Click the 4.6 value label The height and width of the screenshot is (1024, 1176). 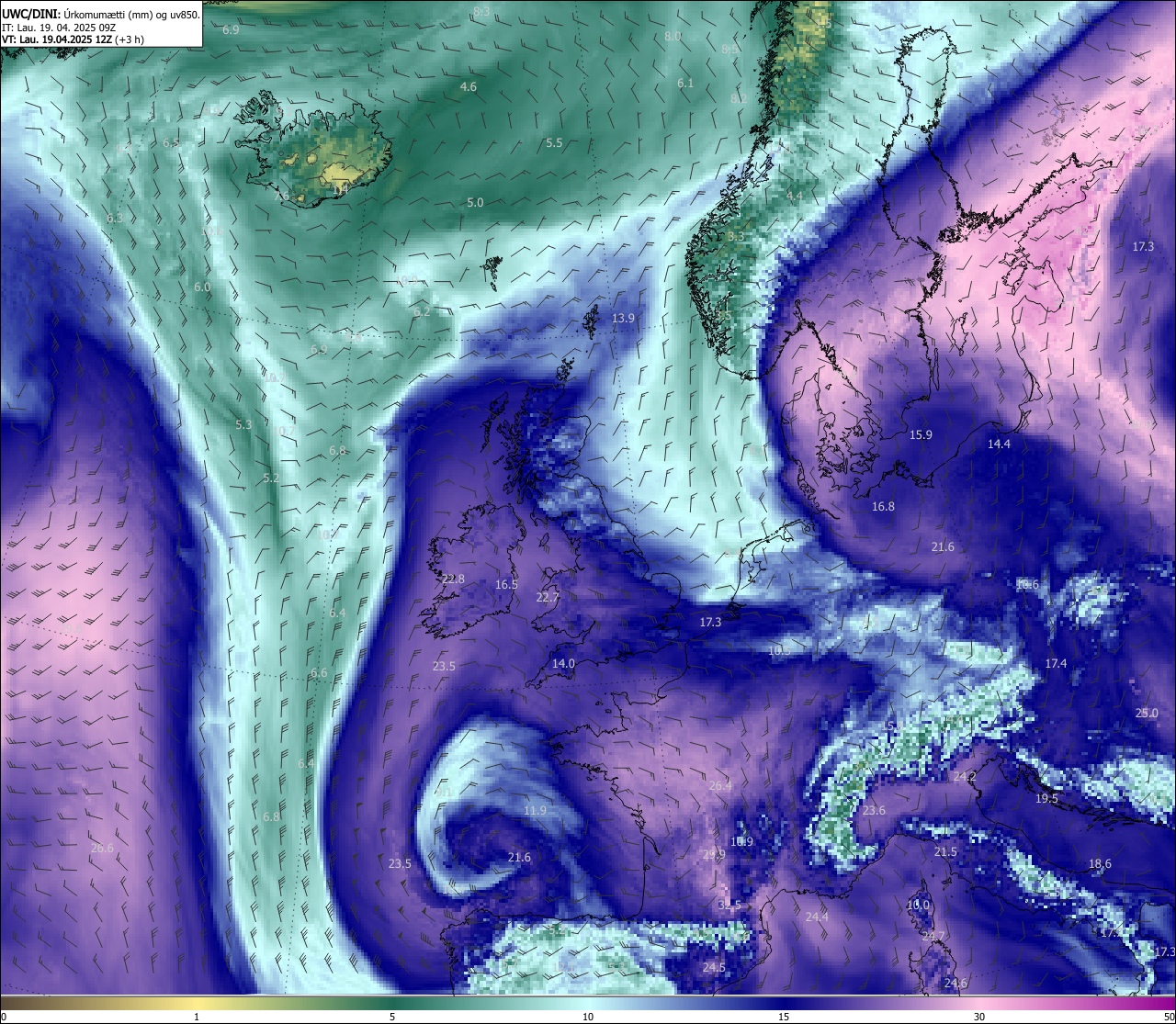coord(469,86)
